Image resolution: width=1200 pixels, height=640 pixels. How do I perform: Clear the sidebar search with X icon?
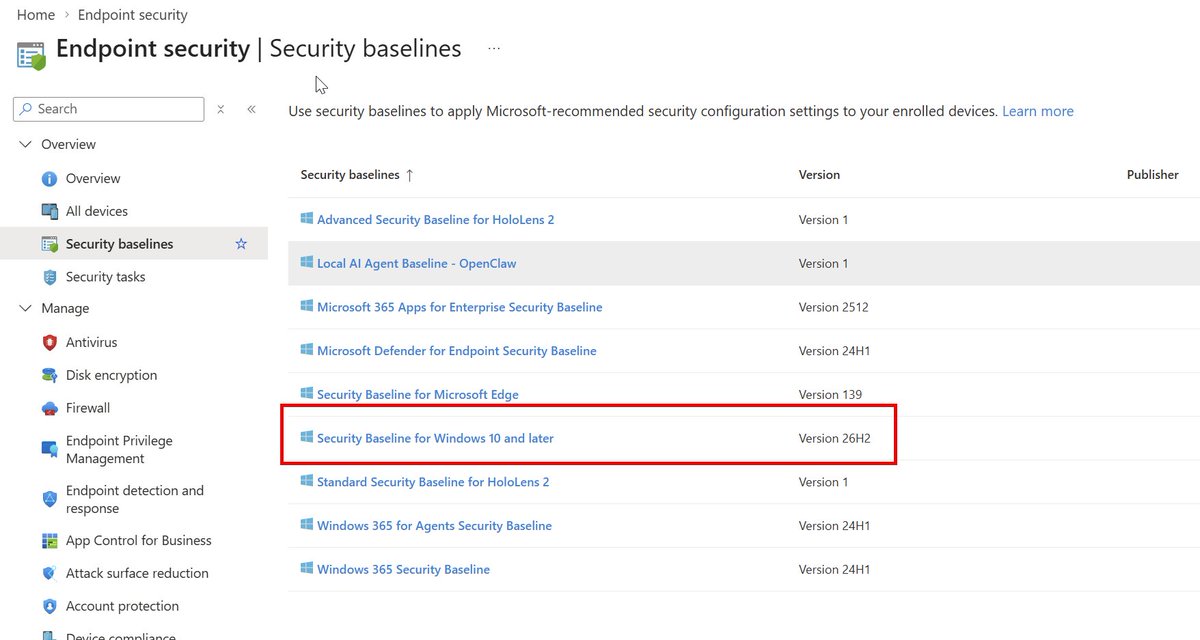coord(221,109)
